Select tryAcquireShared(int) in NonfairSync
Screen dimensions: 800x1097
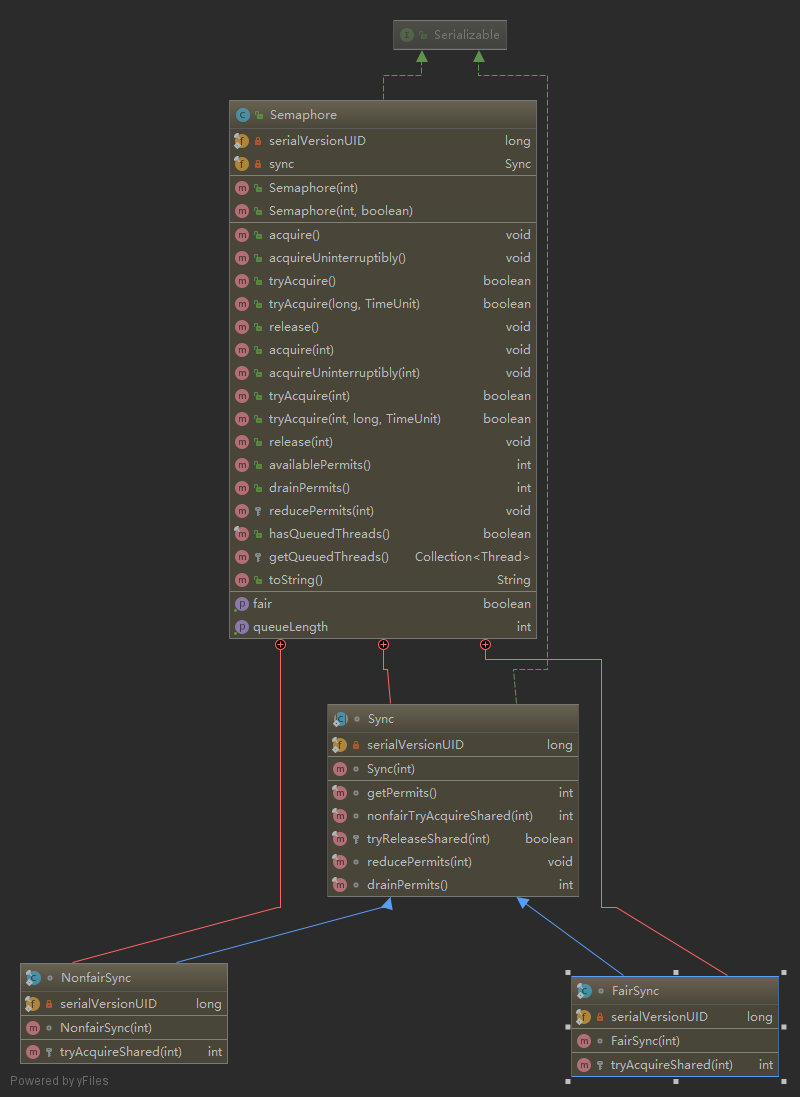pyautogui.click(x=124, y=1052)
